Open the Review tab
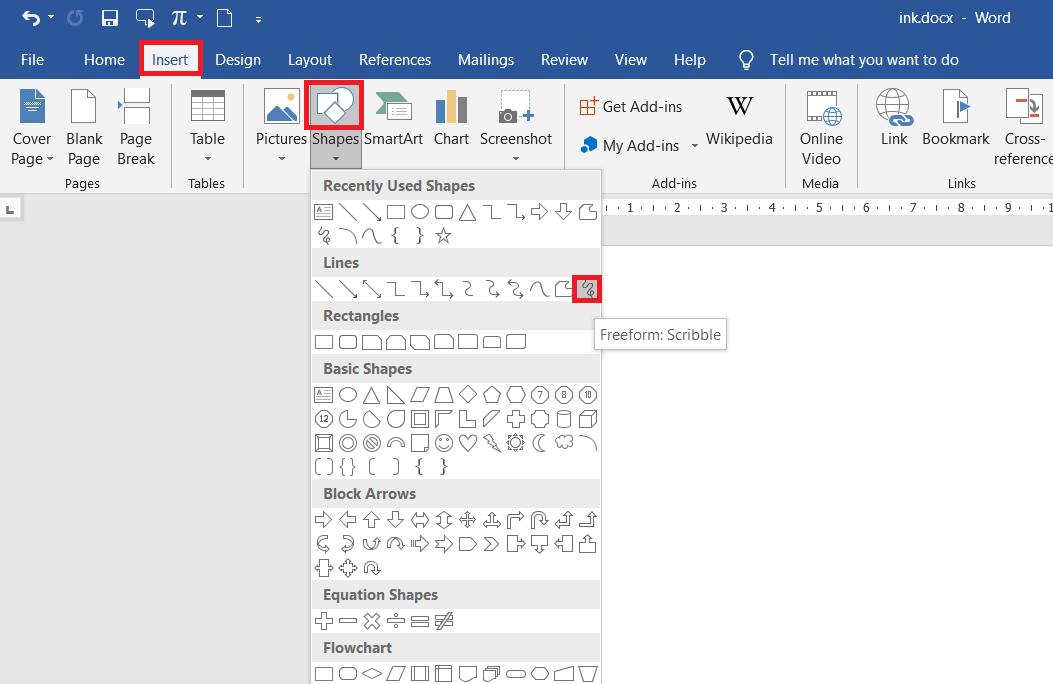 pos(564,59)
